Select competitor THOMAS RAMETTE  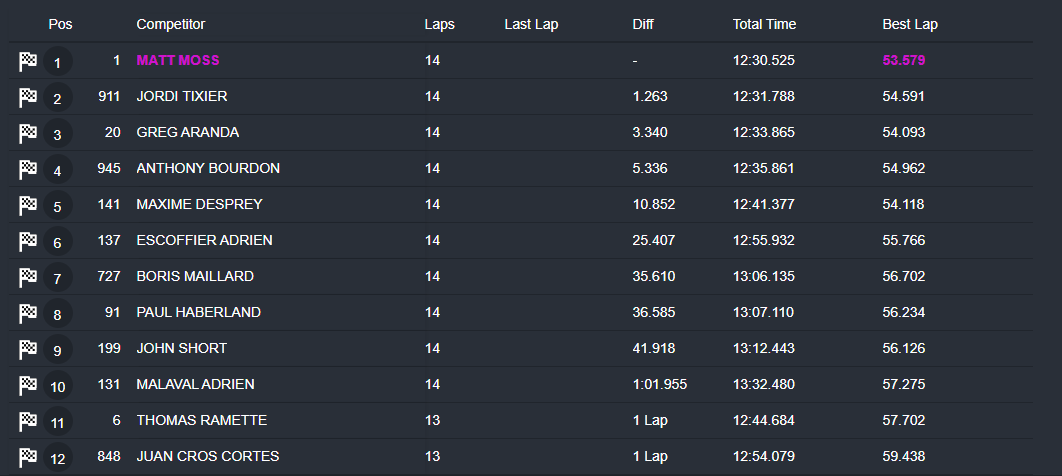[x=201, y=421]
